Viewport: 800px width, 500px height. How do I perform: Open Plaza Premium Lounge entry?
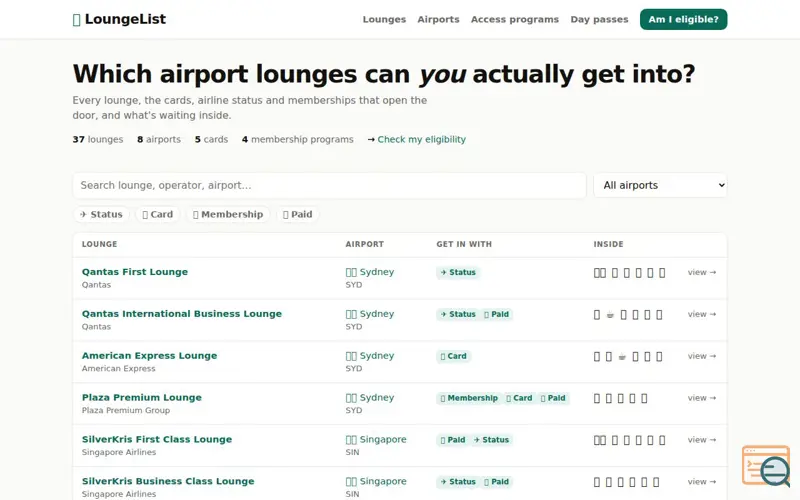pyautogui.click(x=142, y=397)
